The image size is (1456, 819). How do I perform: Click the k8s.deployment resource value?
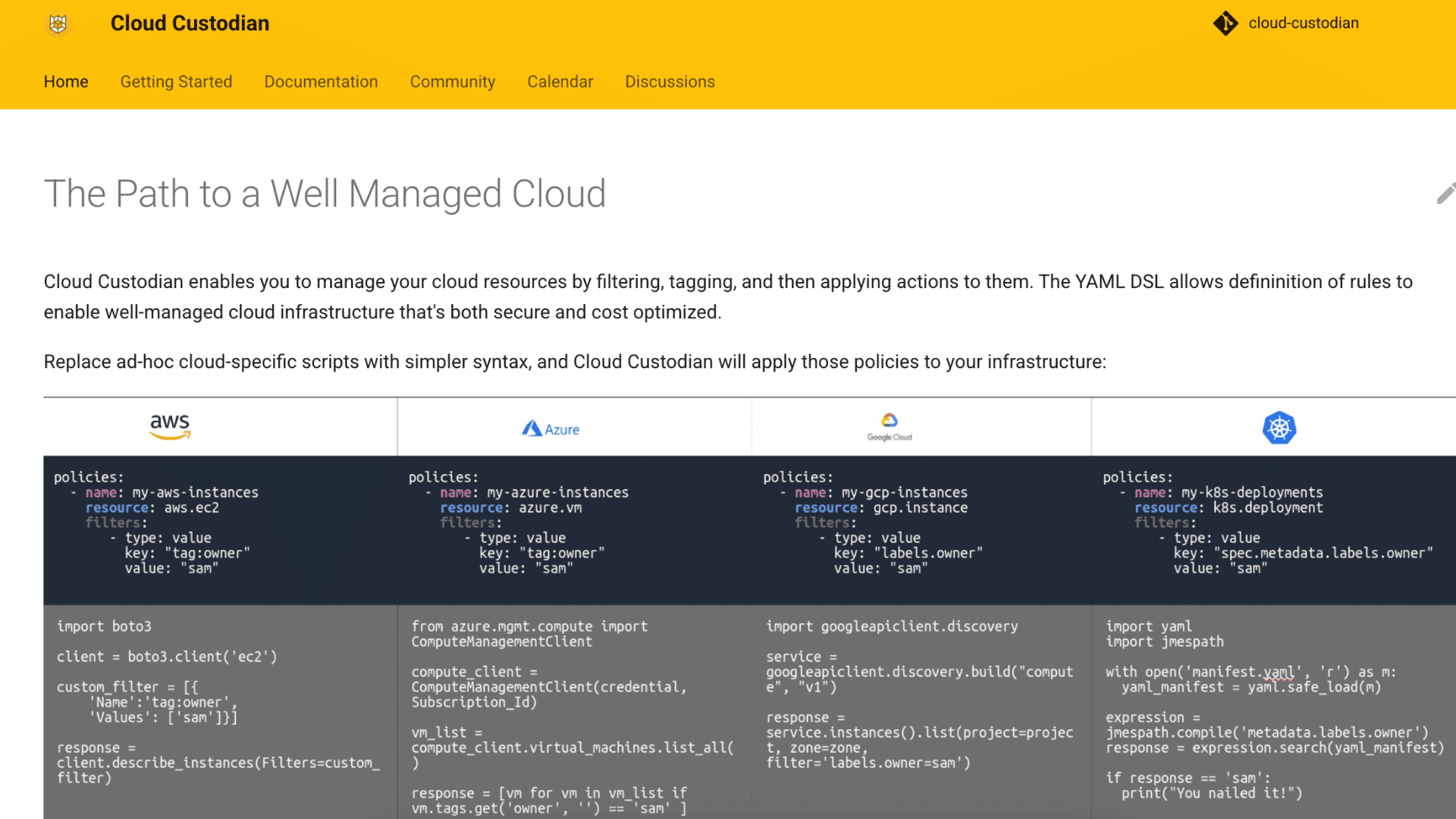click(1268, 508)
